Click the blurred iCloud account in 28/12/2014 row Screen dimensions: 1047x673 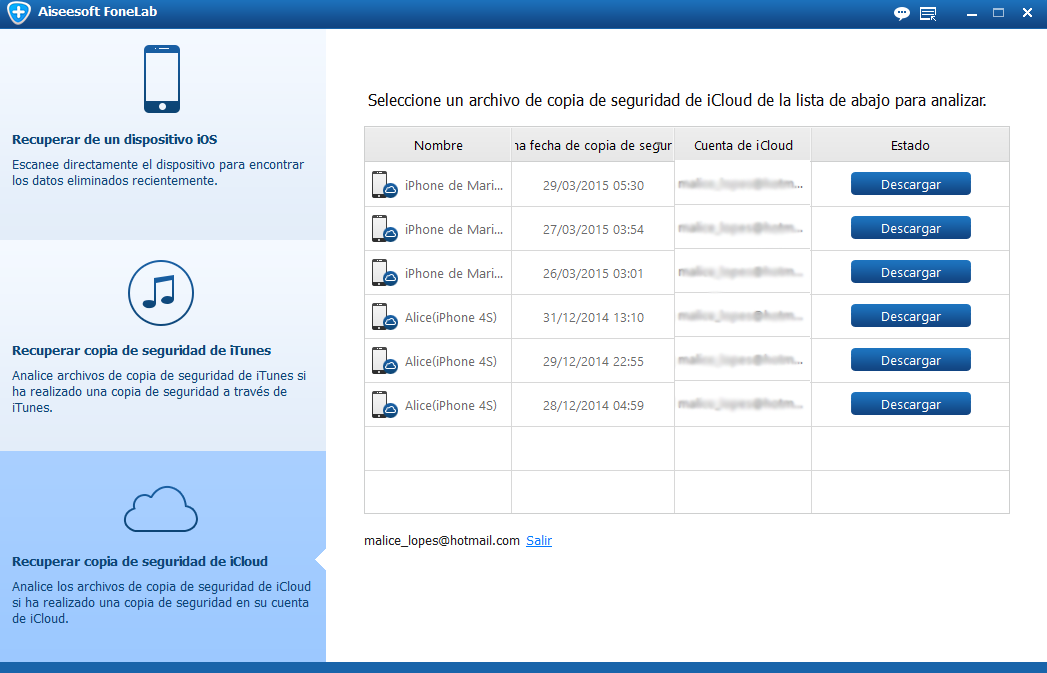tap(741, 403)
